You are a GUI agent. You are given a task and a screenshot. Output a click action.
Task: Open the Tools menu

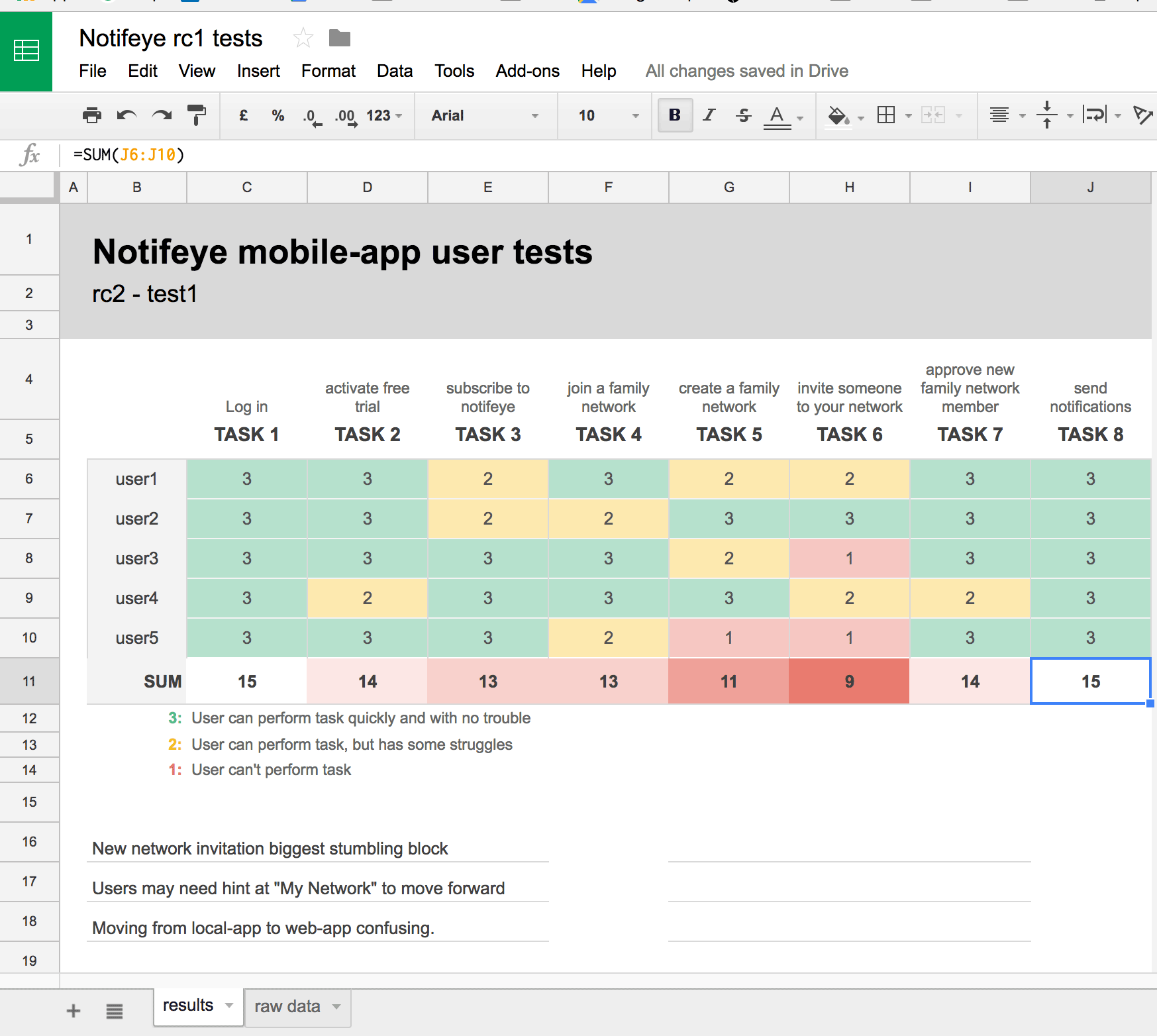[454, 71]
